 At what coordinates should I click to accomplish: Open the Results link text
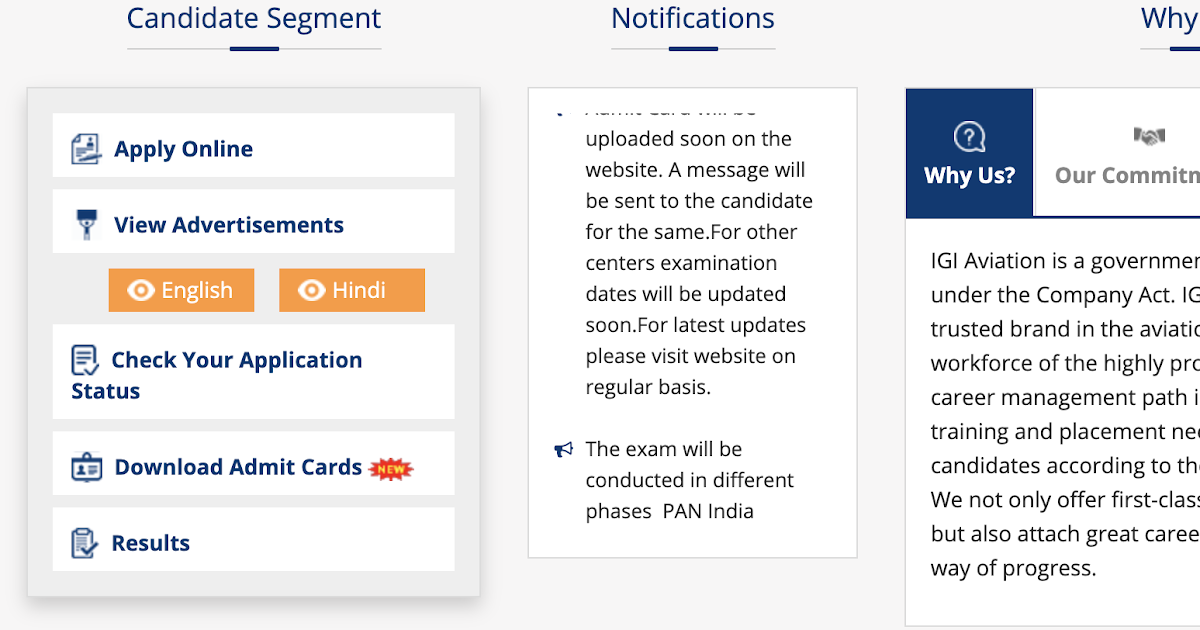150,543
